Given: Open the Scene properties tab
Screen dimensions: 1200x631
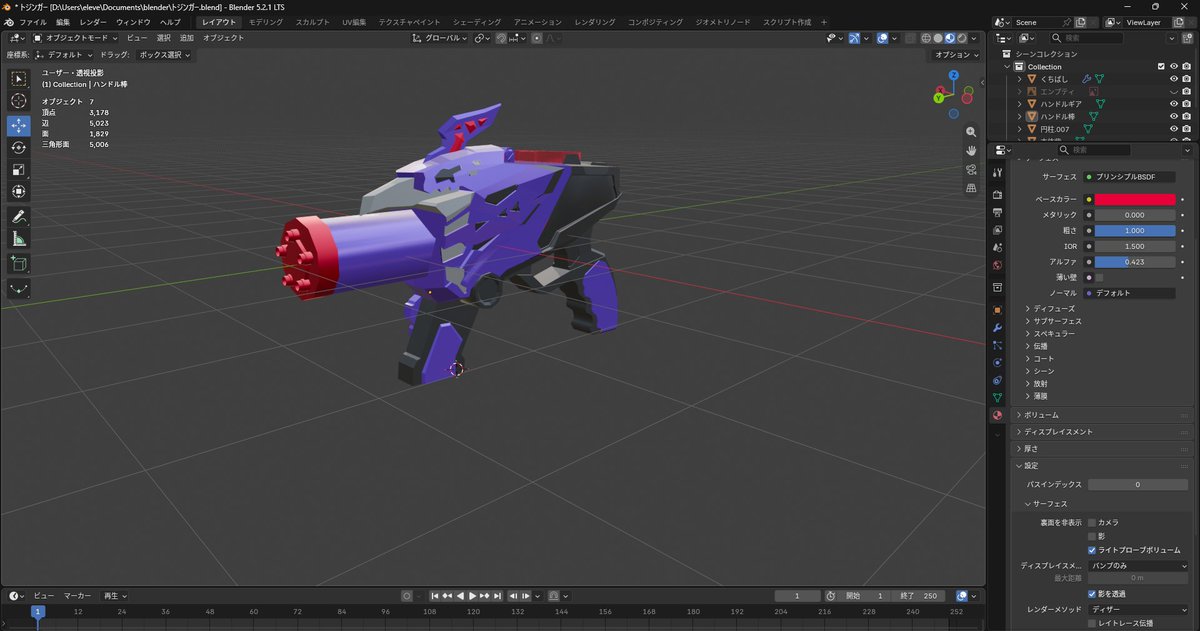Looking at the screenshot, I should pyautogui.click(x=997, y=248).
